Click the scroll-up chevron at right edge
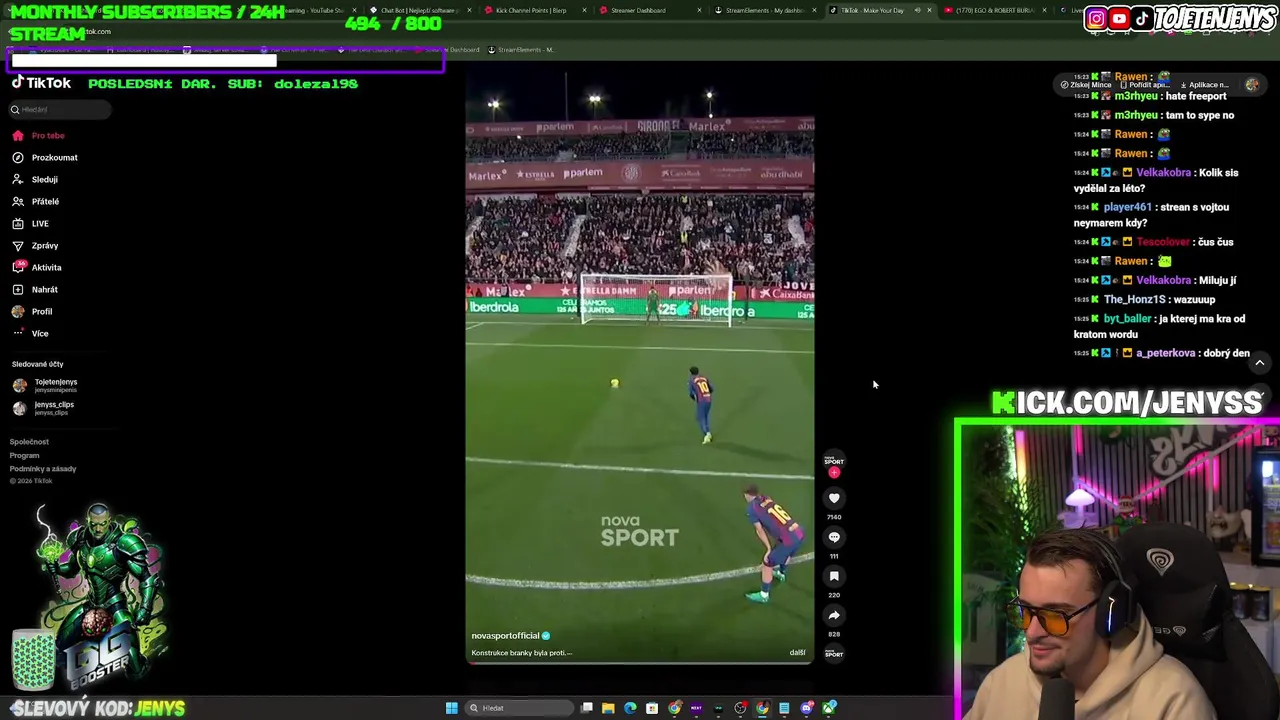Image resolution: width=1280 pixels, height=720 pixels. (1260, 363)
